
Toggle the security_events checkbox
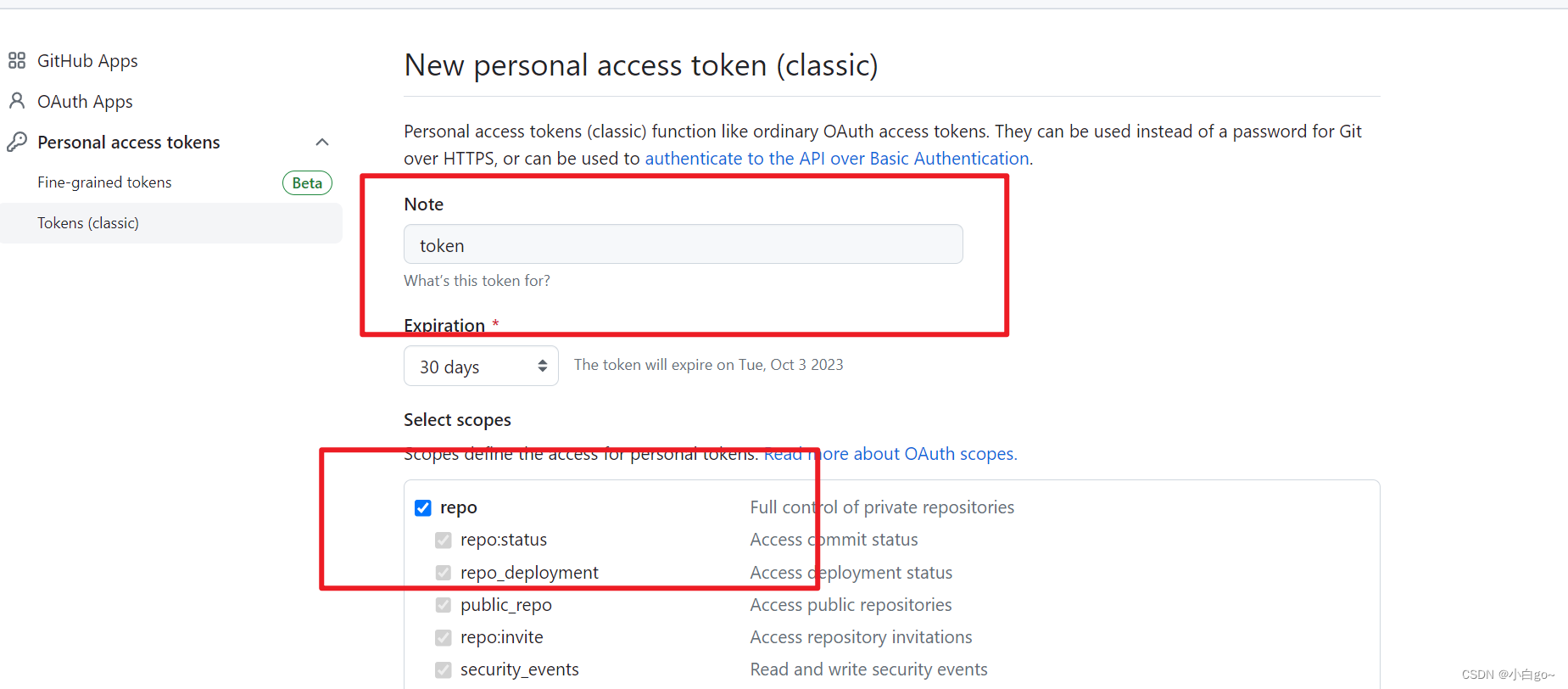click(x=444, y=669)
